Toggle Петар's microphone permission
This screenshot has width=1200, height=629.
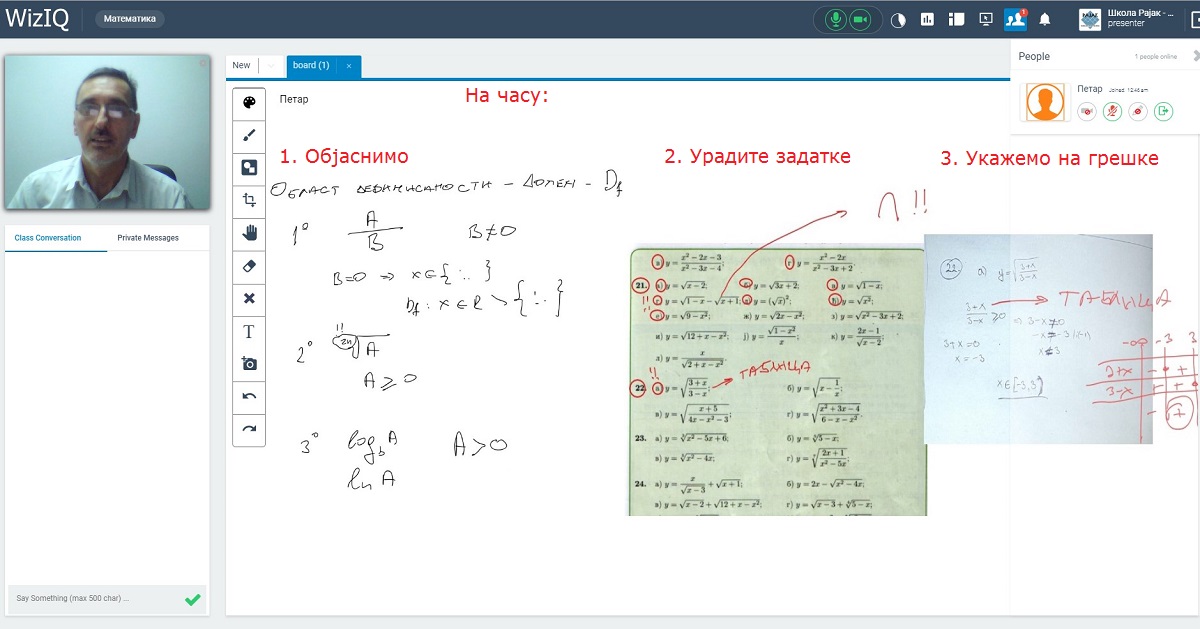pos(1112,111)
